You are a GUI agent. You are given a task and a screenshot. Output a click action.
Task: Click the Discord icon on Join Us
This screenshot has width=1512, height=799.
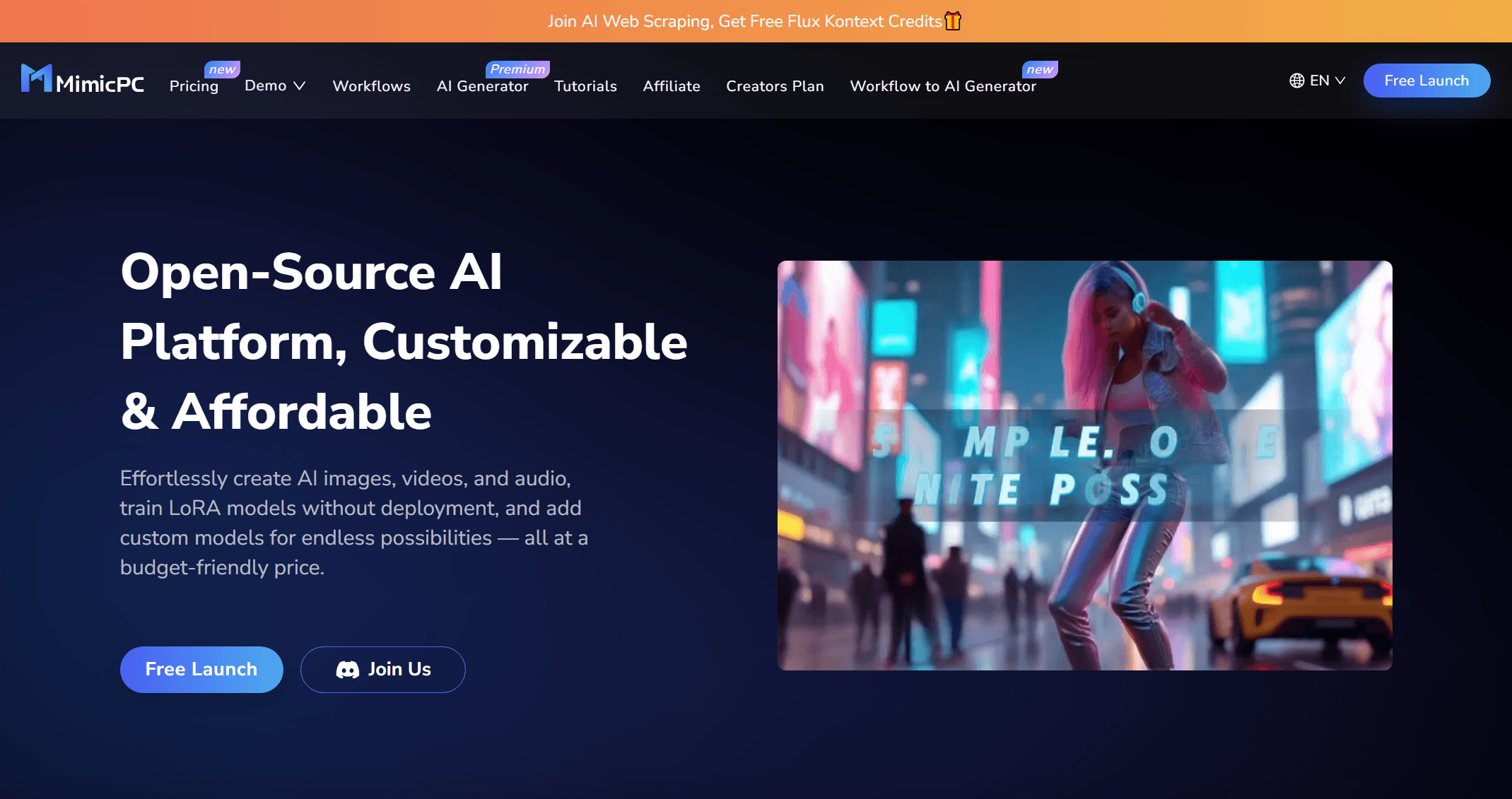[x=347, y=670]
